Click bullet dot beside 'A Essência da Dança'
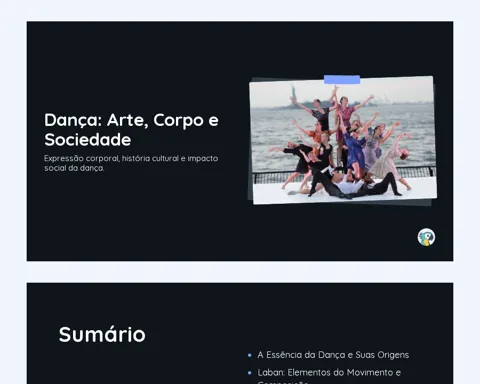The width and height of the screenshot is (480, 384). coord(250,355)
